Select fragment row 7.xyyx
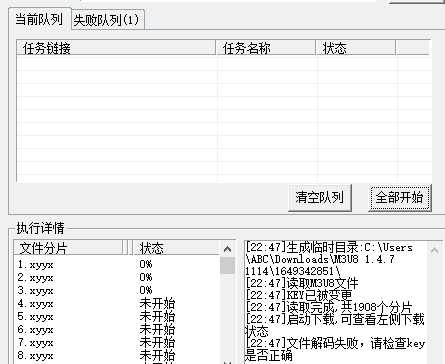Screen dimensions: 445x364 click(117, 342)
